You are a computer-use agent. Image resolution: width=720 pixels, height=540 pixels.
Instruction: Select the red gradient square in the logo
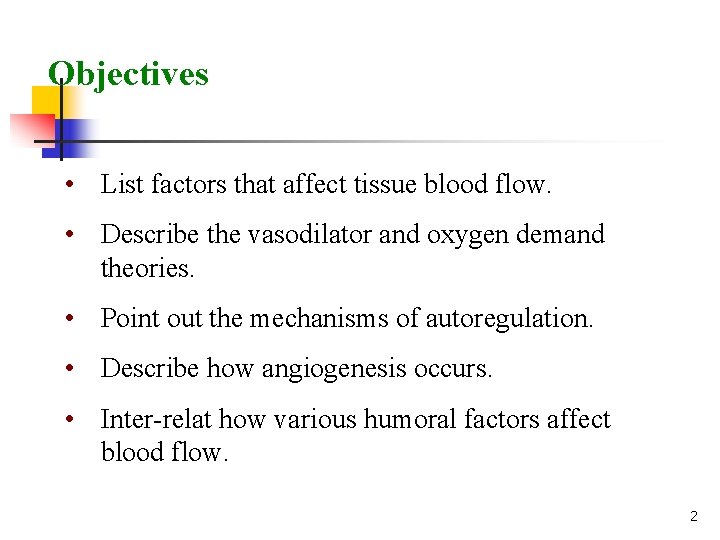tap(33, 131)
